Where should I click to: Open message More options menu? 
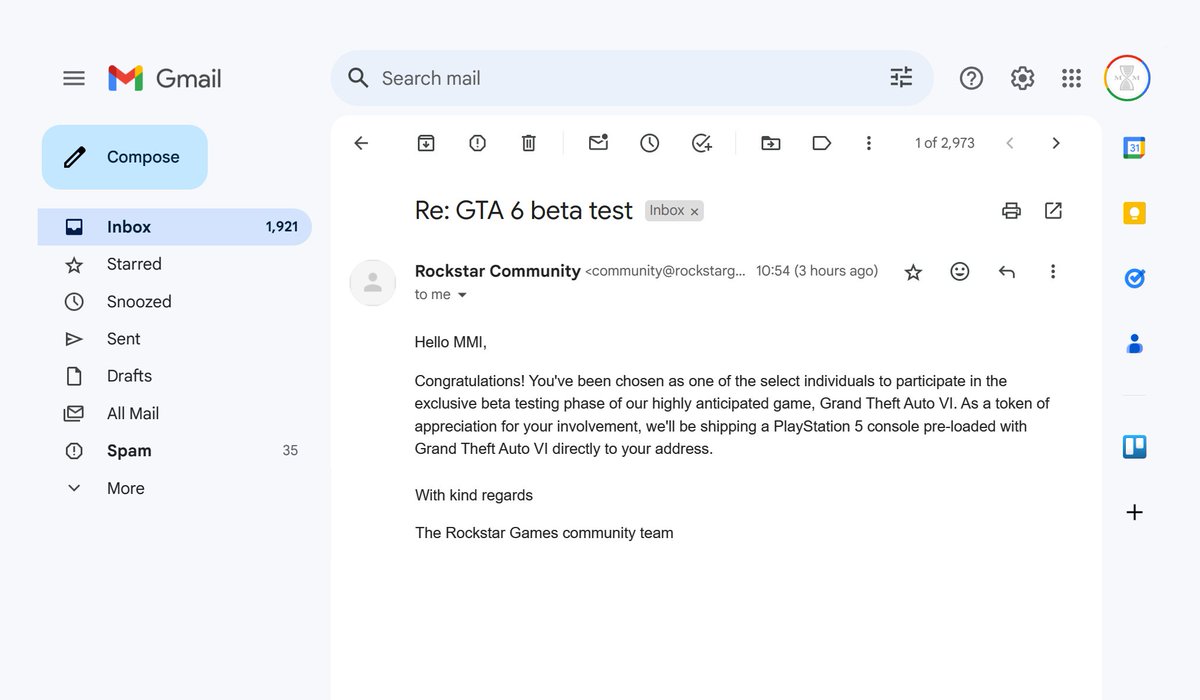tap(1052, 271)
